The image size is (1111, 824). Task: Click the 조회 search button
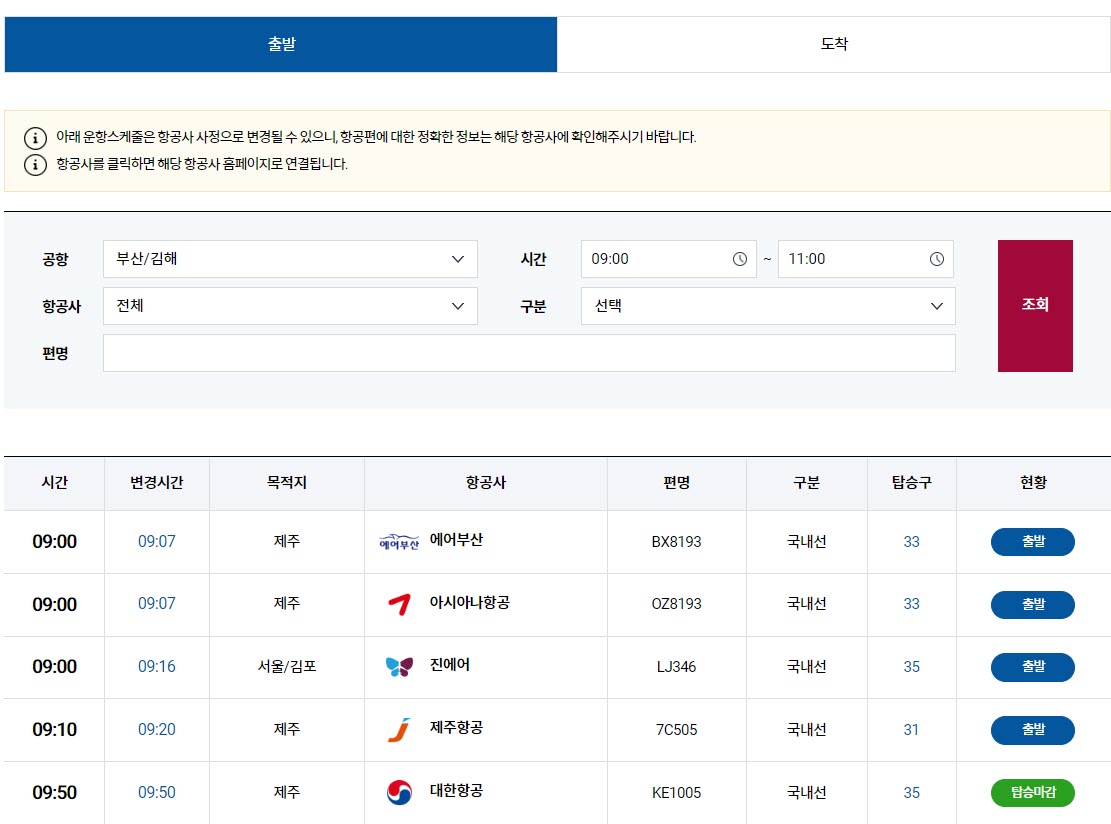pyautogui.click(x=1035, y=305)
